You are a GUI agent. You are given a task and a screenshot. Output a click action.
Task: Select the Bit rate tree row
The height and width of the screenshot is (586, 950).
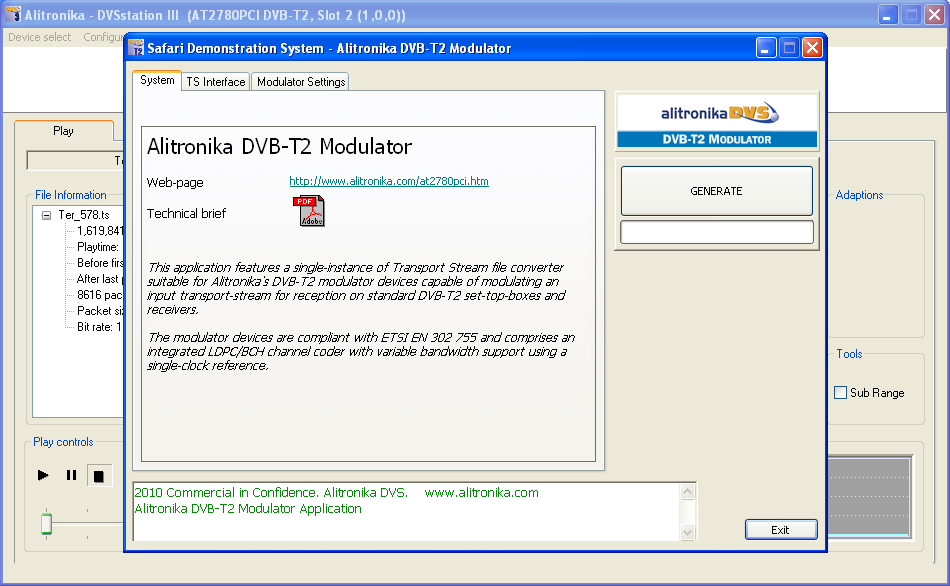point(99,327)
